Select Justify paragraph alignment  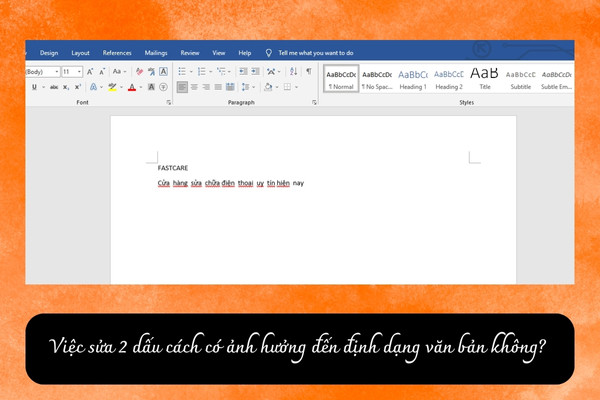[218, 87]
